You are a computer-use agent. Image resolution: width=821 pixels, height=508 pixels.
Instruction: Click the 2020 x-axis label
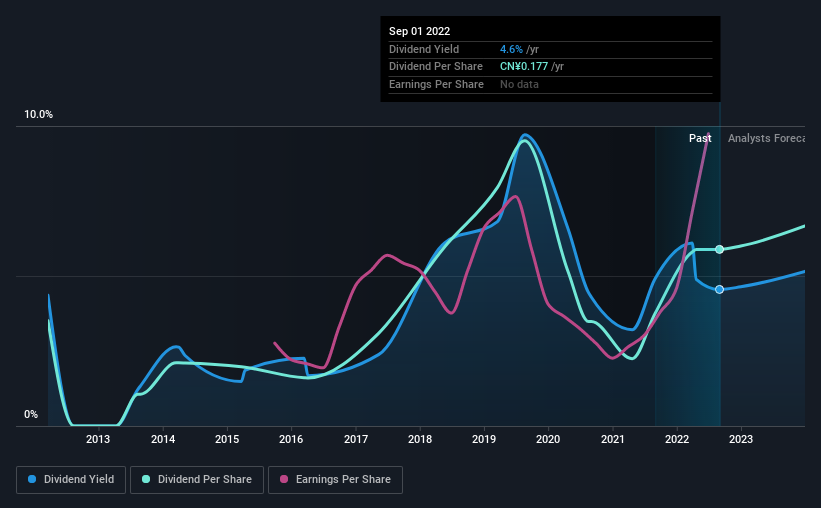[x=548, y=439]
